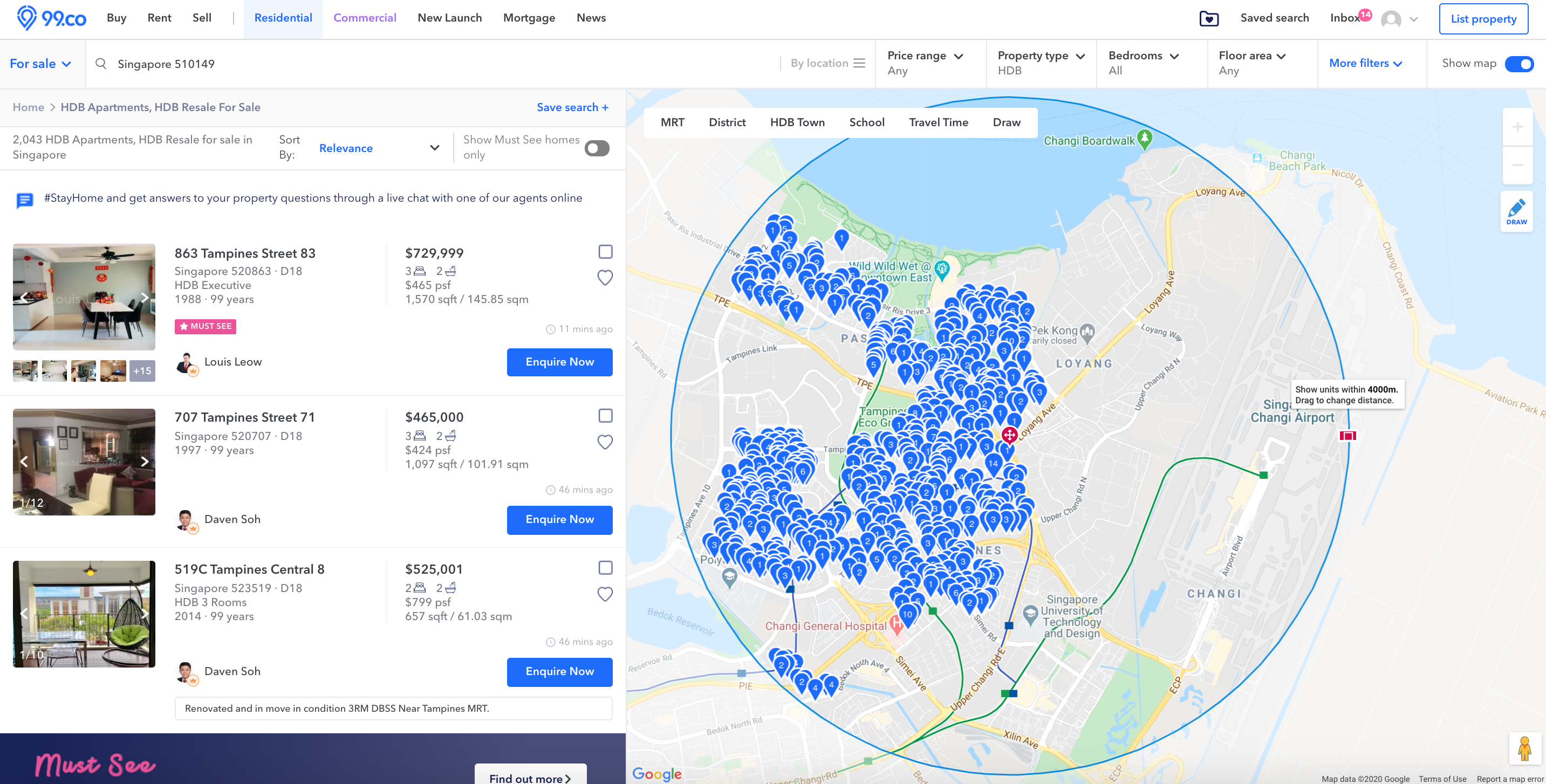Select the District map tab

coord(727,122)
